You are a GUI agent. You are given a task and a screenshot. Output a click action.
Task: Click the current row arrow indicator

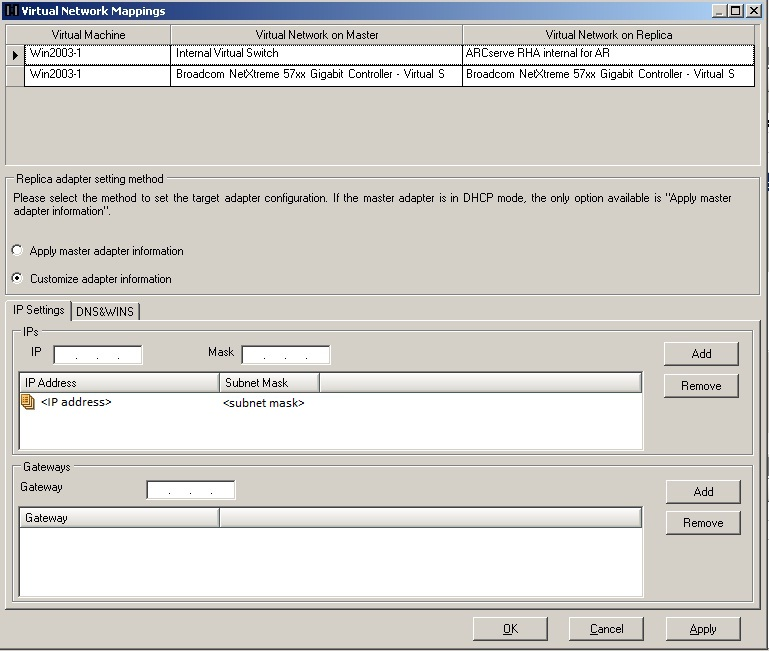(x=15, y=54)
